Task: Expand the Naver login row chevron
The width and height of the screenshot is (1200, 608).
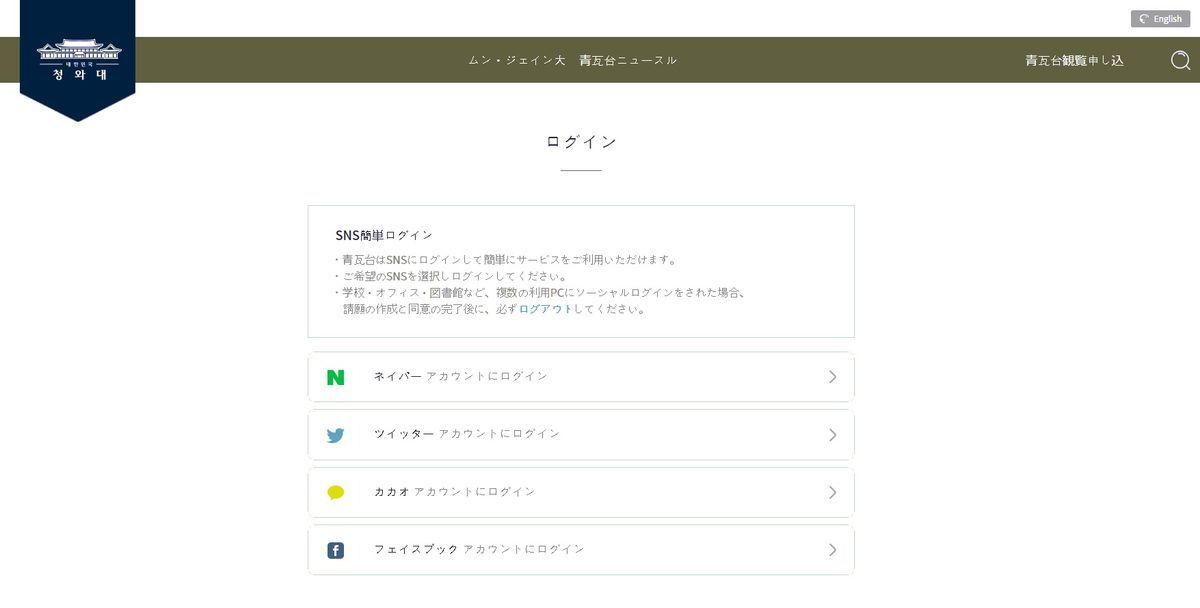Action: click(832, 377)
